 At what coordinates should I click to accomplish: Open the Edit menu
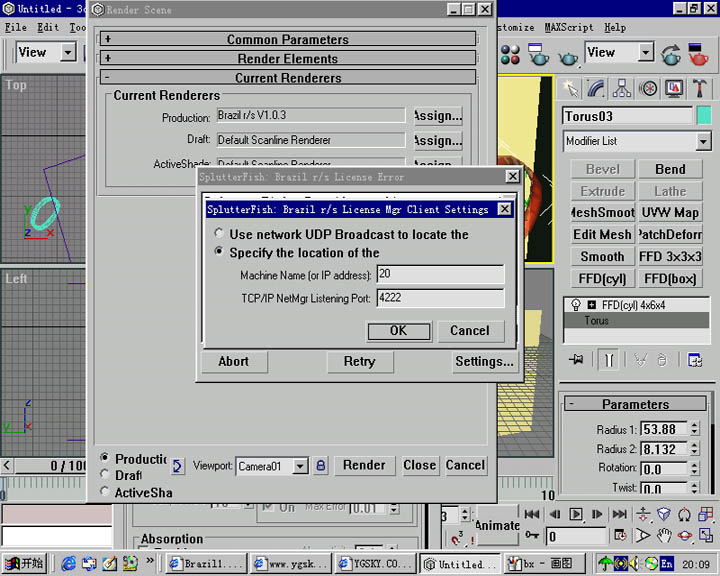pos(48,27)
